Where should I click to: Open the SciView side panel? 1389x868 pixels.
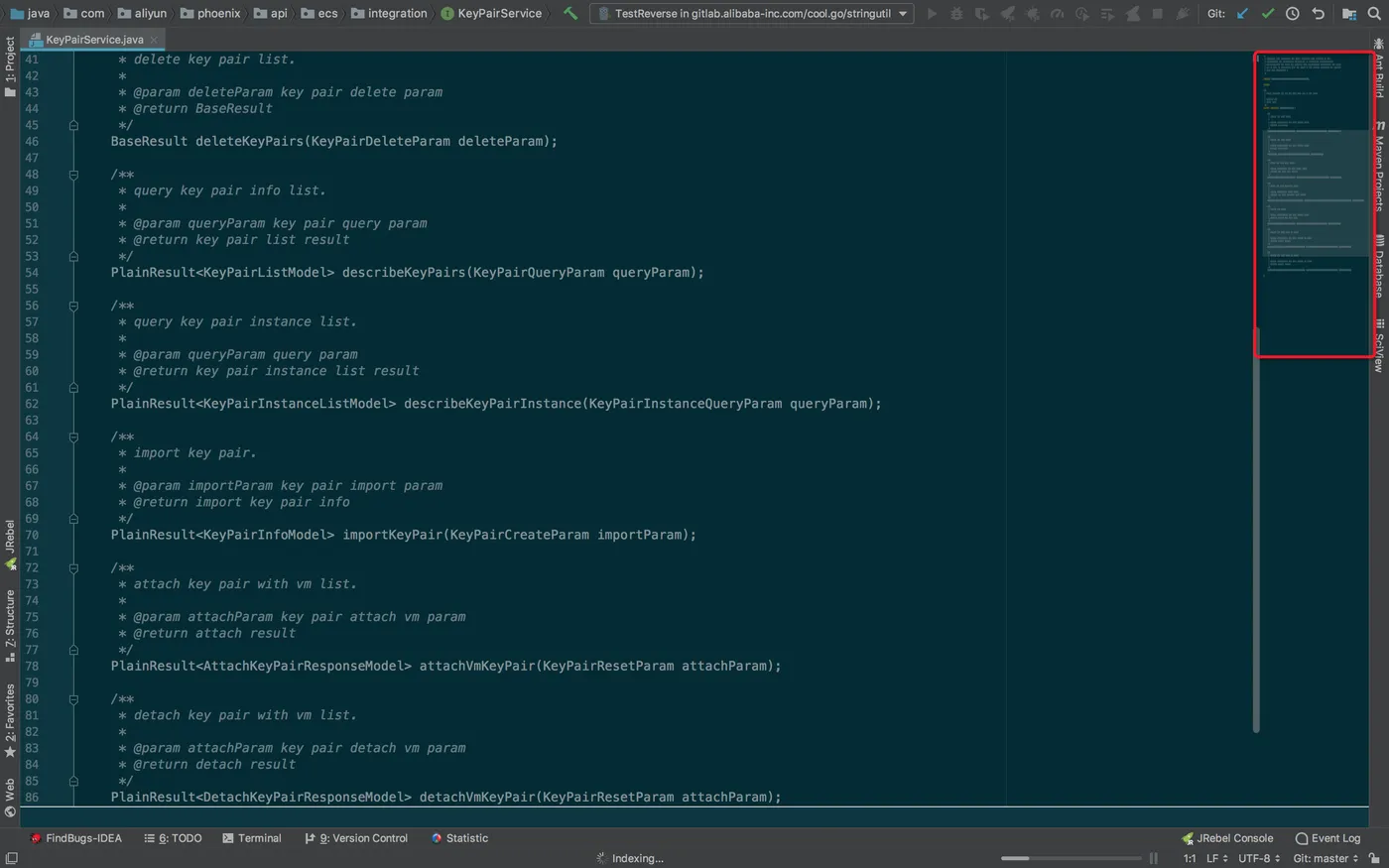point(1379,345)
